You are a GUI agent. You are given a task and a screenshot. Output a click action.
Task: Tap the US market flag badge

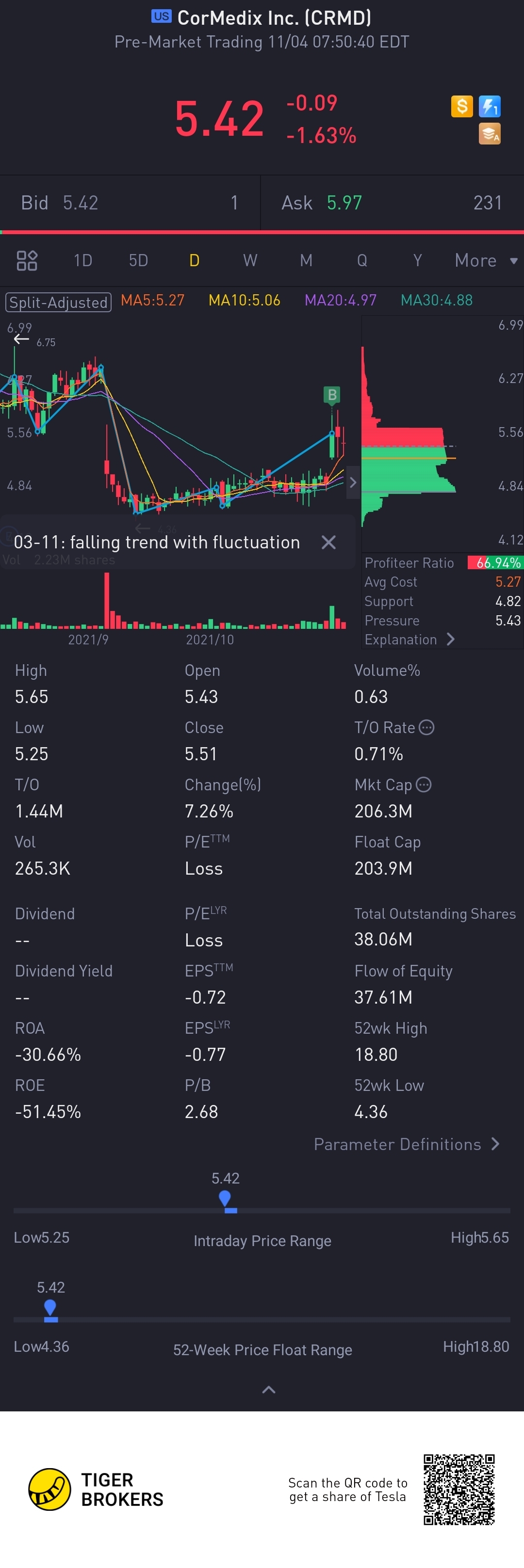(x=162, y=16)
